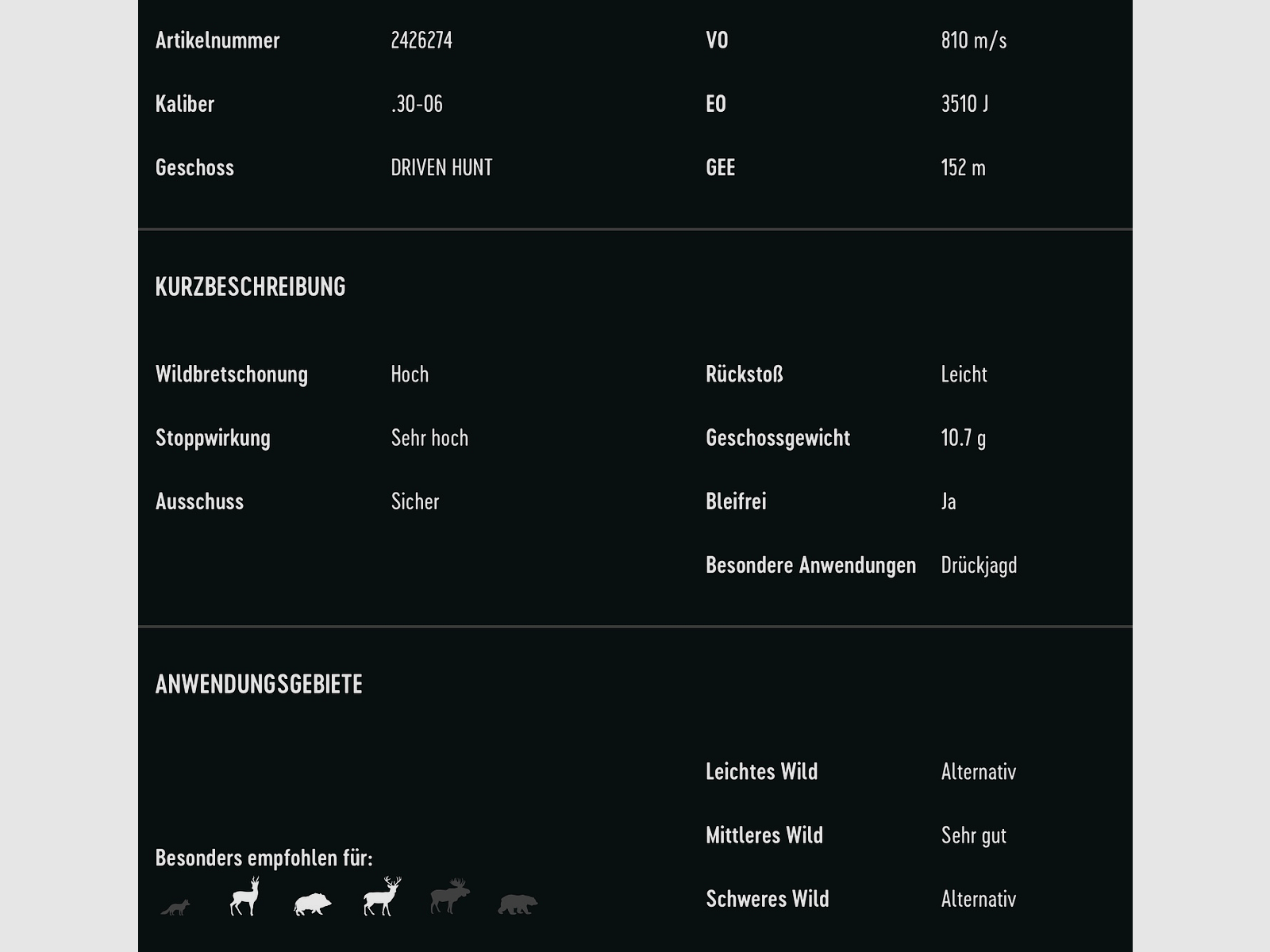Image resolution: width=1270 pixels, height=952 pixels.
Task: Click the roe deer silhouette icon
Action: [x=244, y=897]
